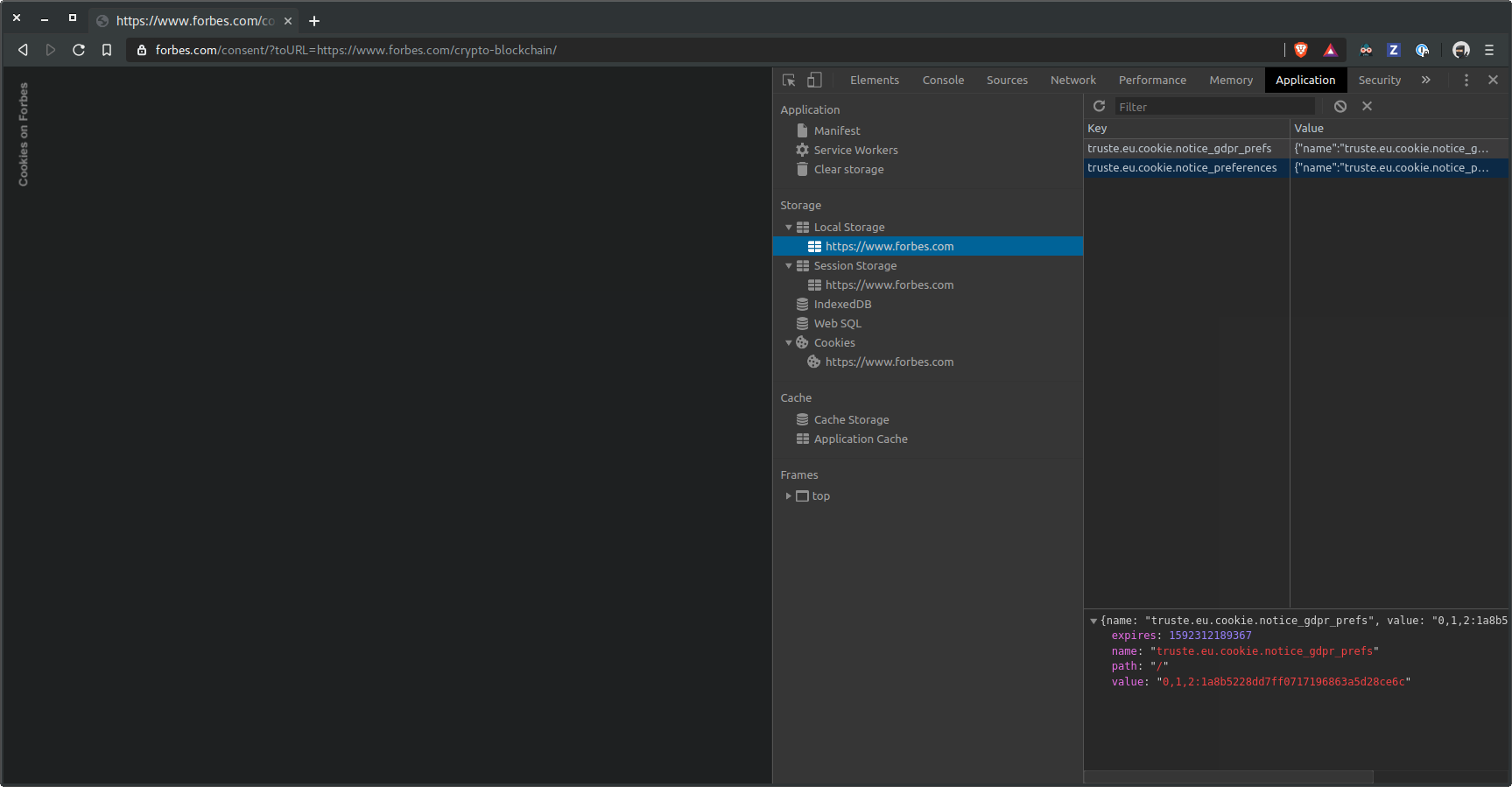Toggle device toolbar in DevTools

pos(814,80)
